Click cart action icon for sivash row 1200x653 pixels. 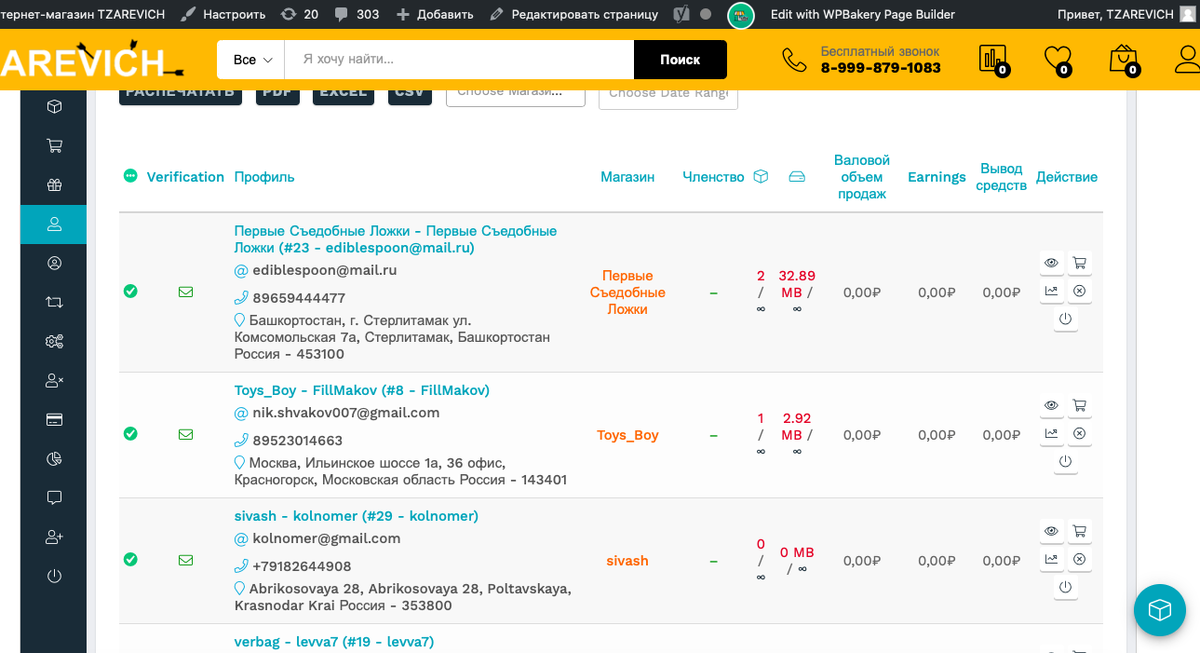point(1079,531)
